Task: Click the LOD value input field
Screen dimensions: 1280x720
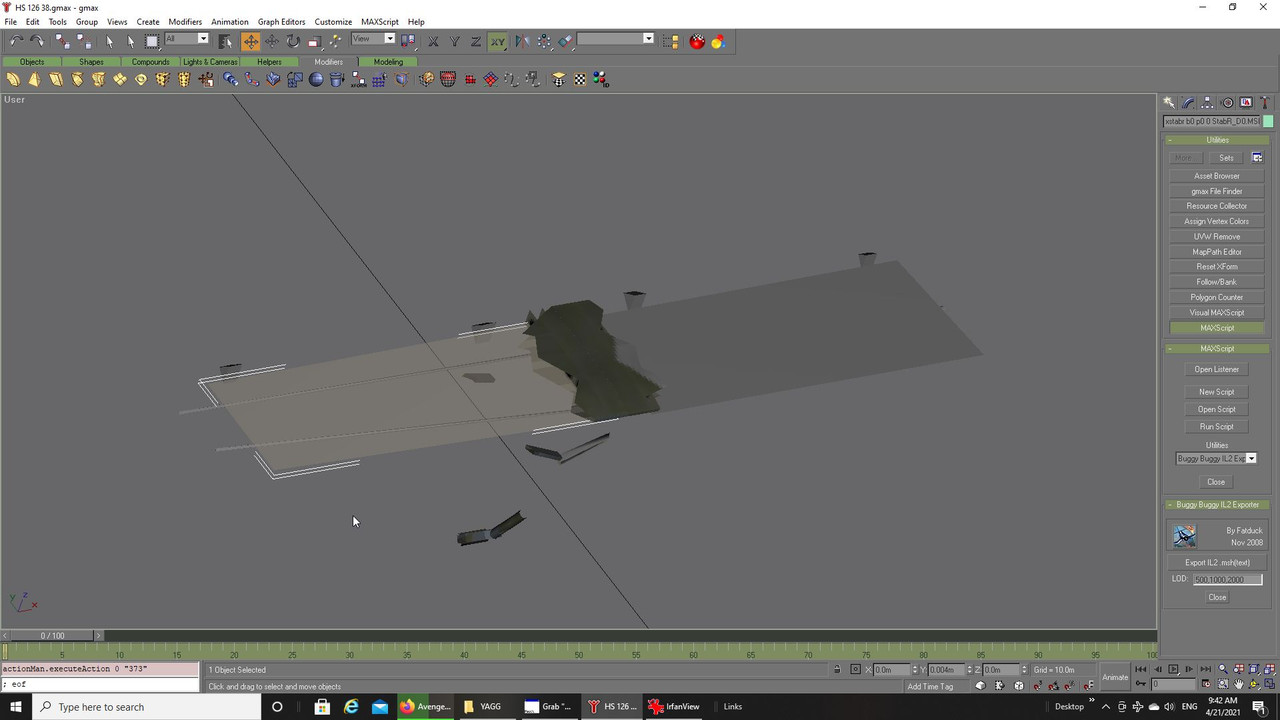Action: pos(1227,579)
